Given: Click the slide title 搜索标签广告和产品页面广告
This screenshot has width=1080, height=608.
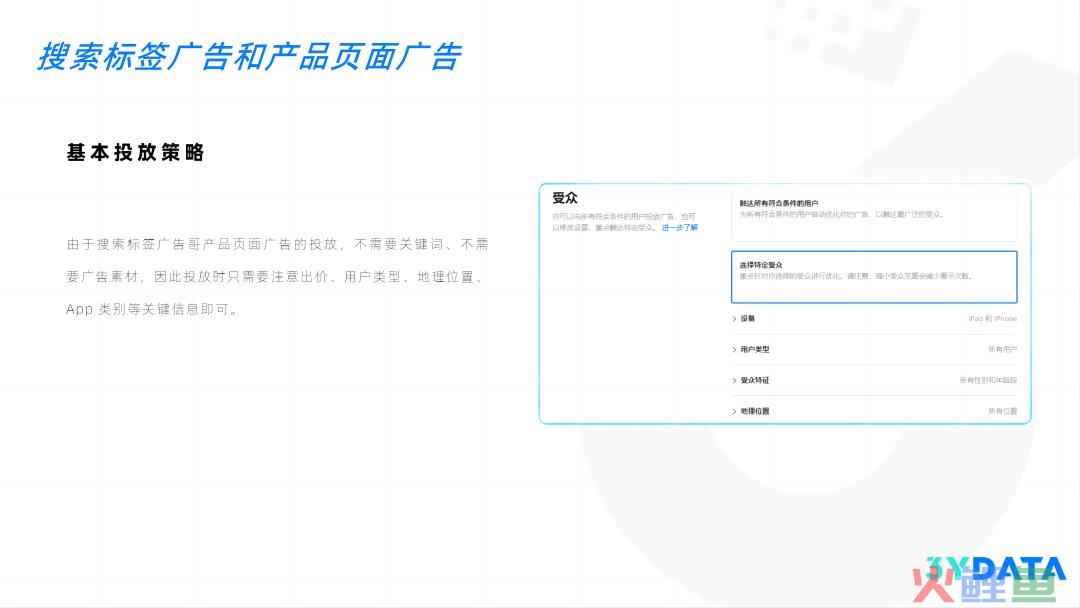Looking at the screenshot, I should click(249, 56).
